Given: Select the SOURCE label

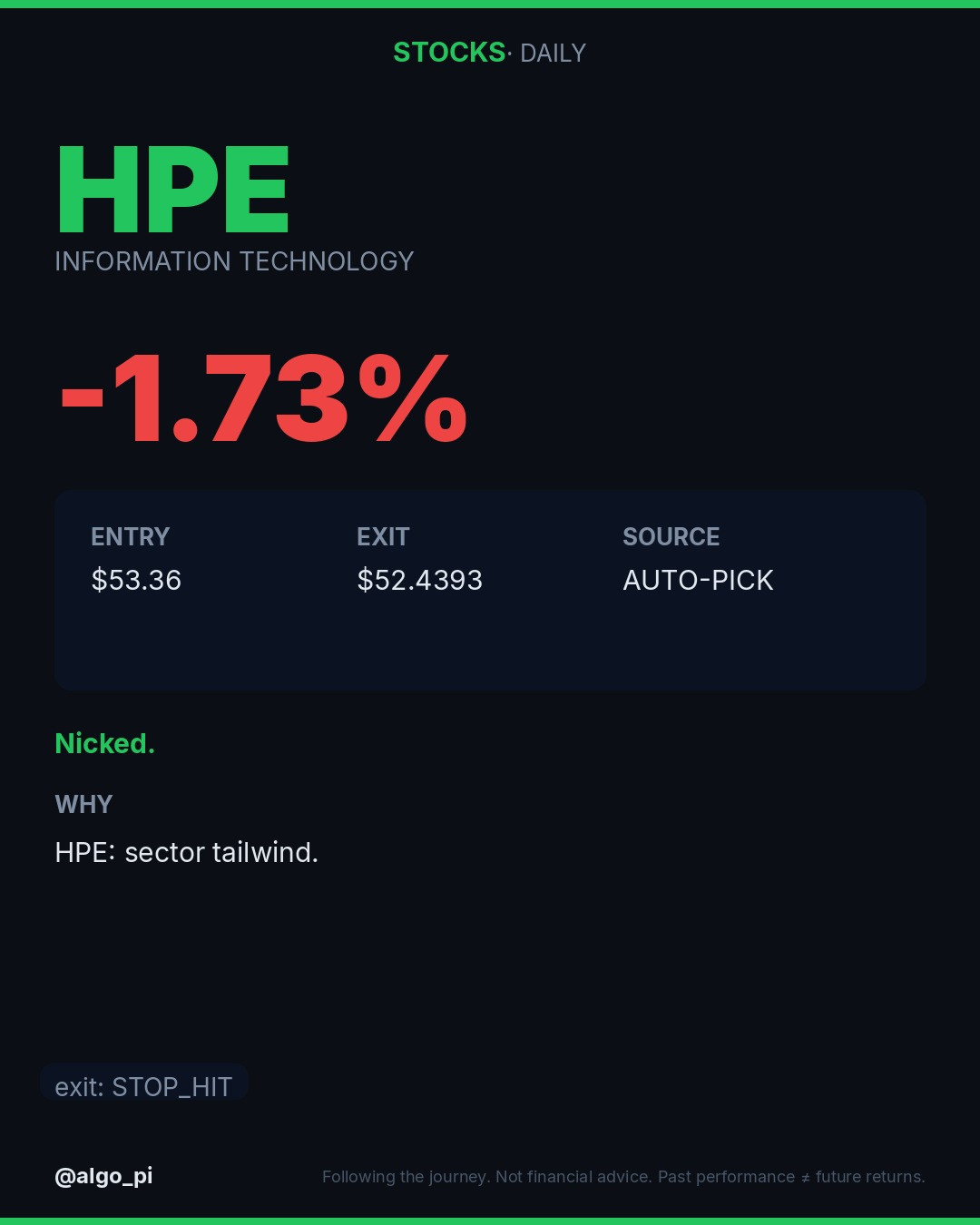Looking at the screenshot, I should (x=671, y=537).
